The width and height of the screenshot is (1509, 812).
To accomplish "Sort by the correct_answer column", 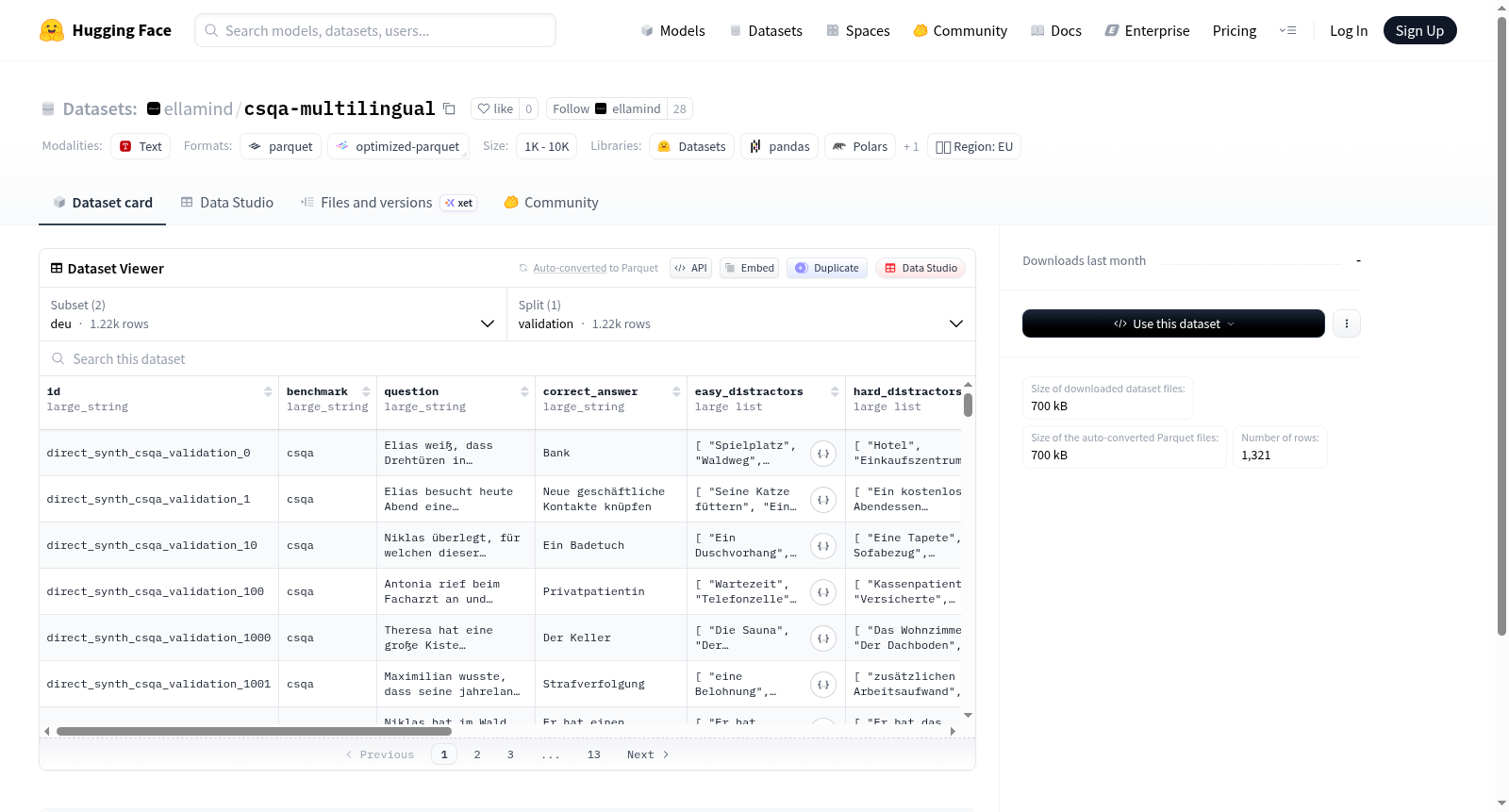I will coord(676,391).
